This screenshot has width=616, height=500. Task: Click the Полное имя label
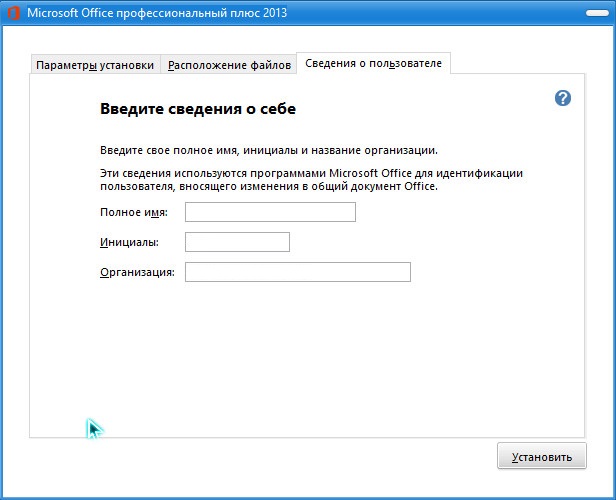click(x=134, y=212)
